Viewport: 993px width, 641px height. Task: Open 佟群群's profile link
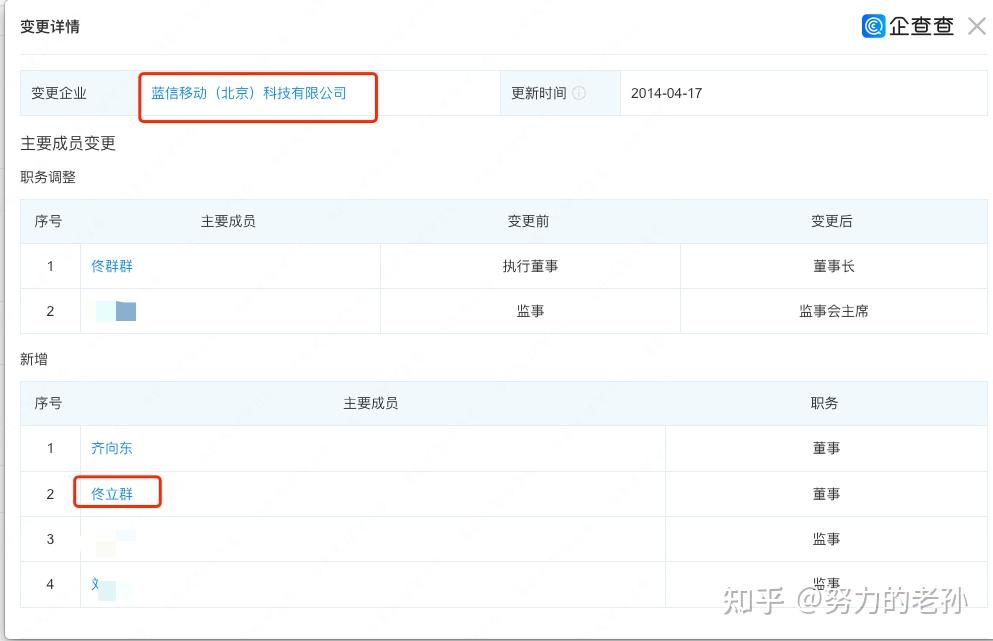tap(112, 266)
